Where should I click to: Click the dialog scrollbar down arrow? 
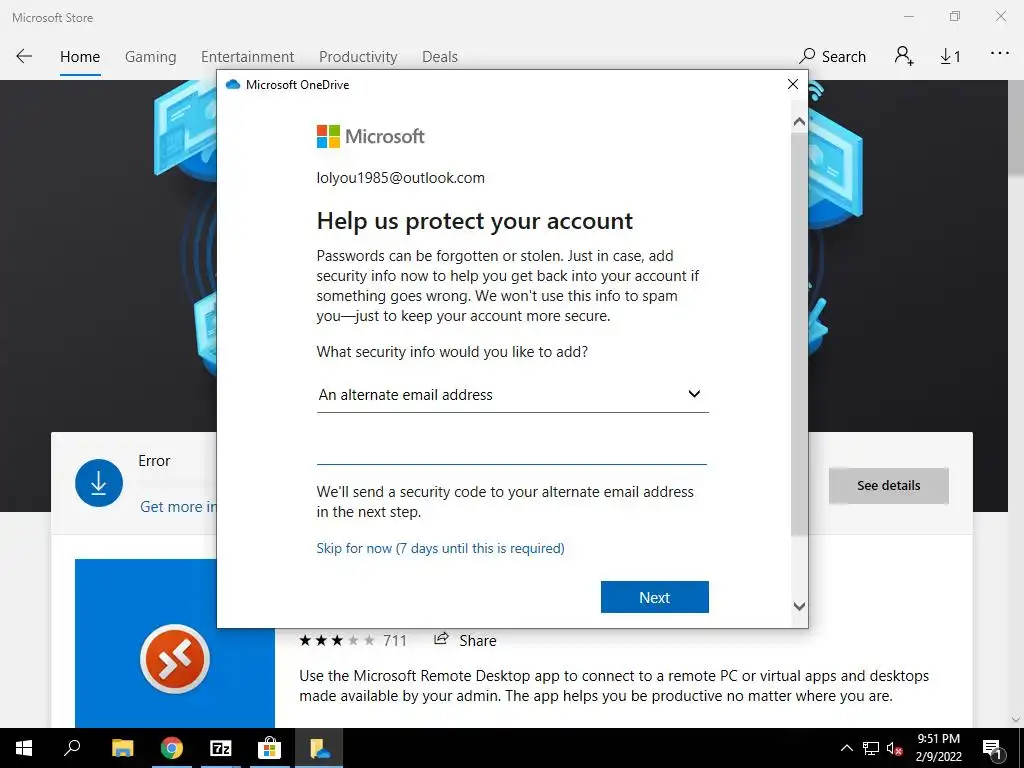click(x=799, y=606)
